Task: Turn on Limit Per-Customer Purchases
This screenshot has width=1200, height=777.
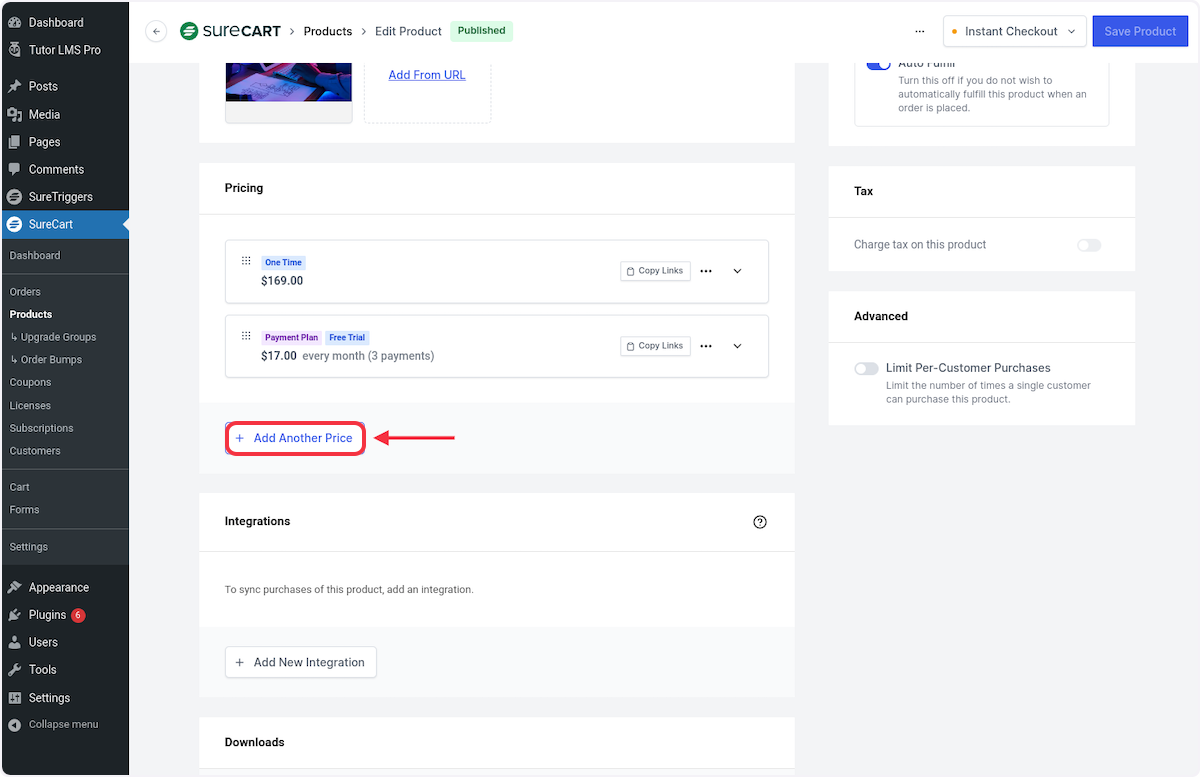Action: (x=866, y=368)
